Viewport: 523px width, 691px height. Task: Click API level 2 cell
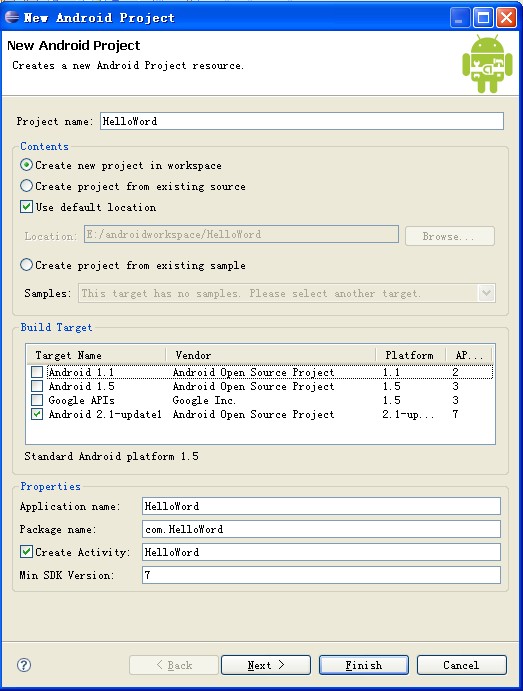pyautogui.click(x=456, y=372)
